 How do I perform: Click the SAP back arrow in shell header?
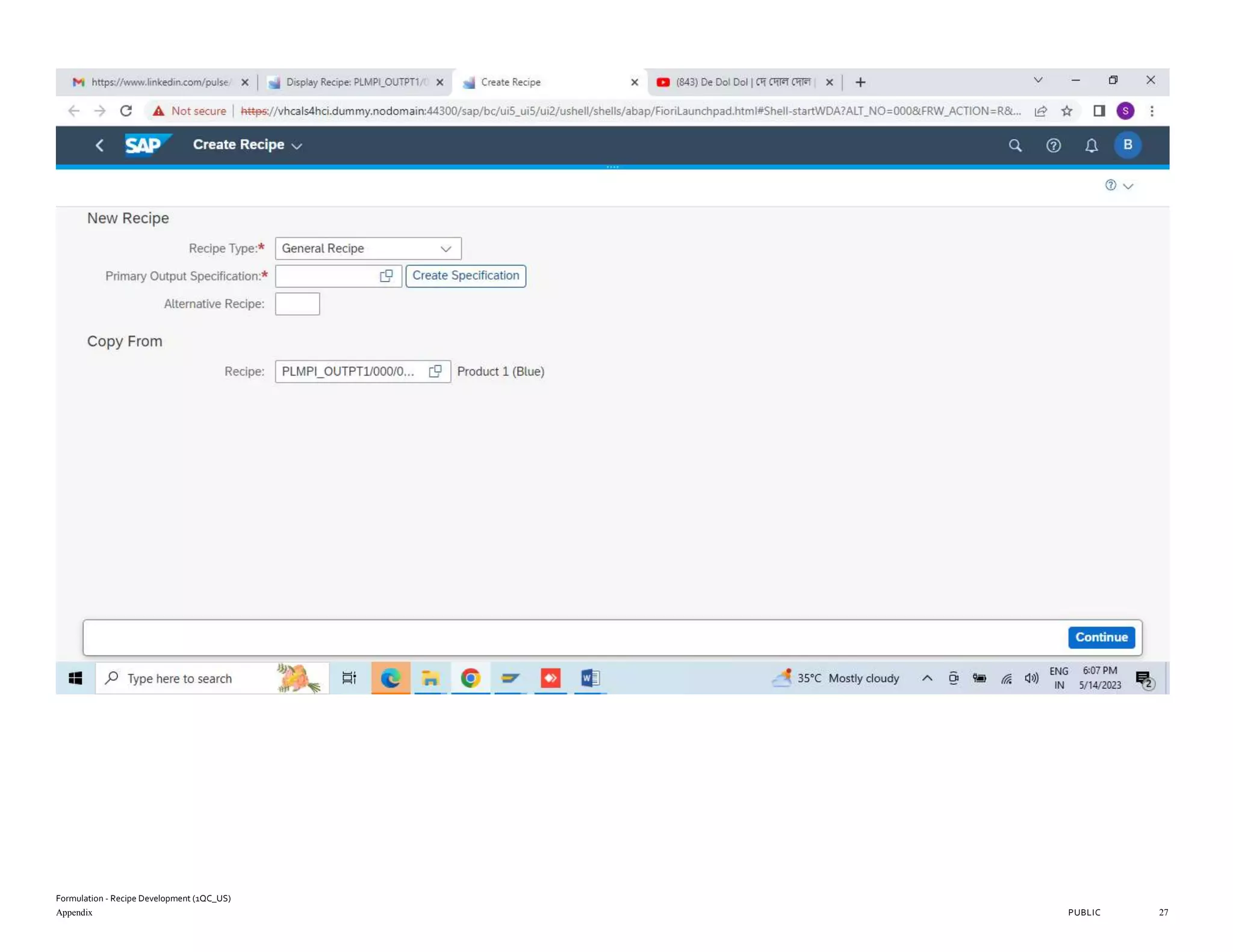[100, 145]
